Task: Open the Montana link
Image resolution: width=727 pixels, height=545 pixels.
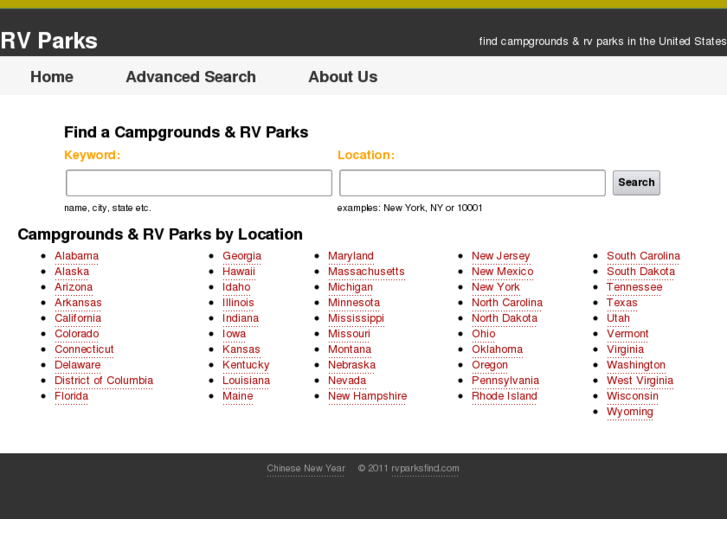Action: [x=350, y=349]
